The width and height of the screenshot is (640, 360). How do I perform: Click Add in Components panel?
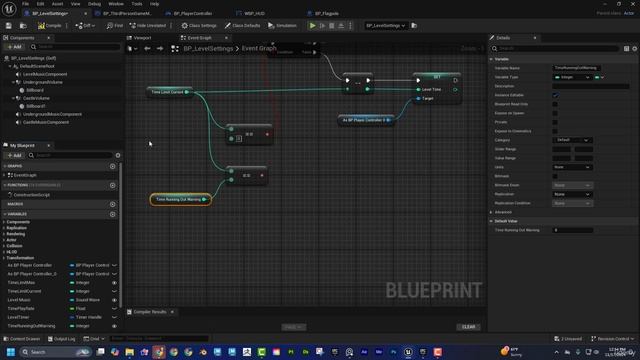click(x=14, y=47)
